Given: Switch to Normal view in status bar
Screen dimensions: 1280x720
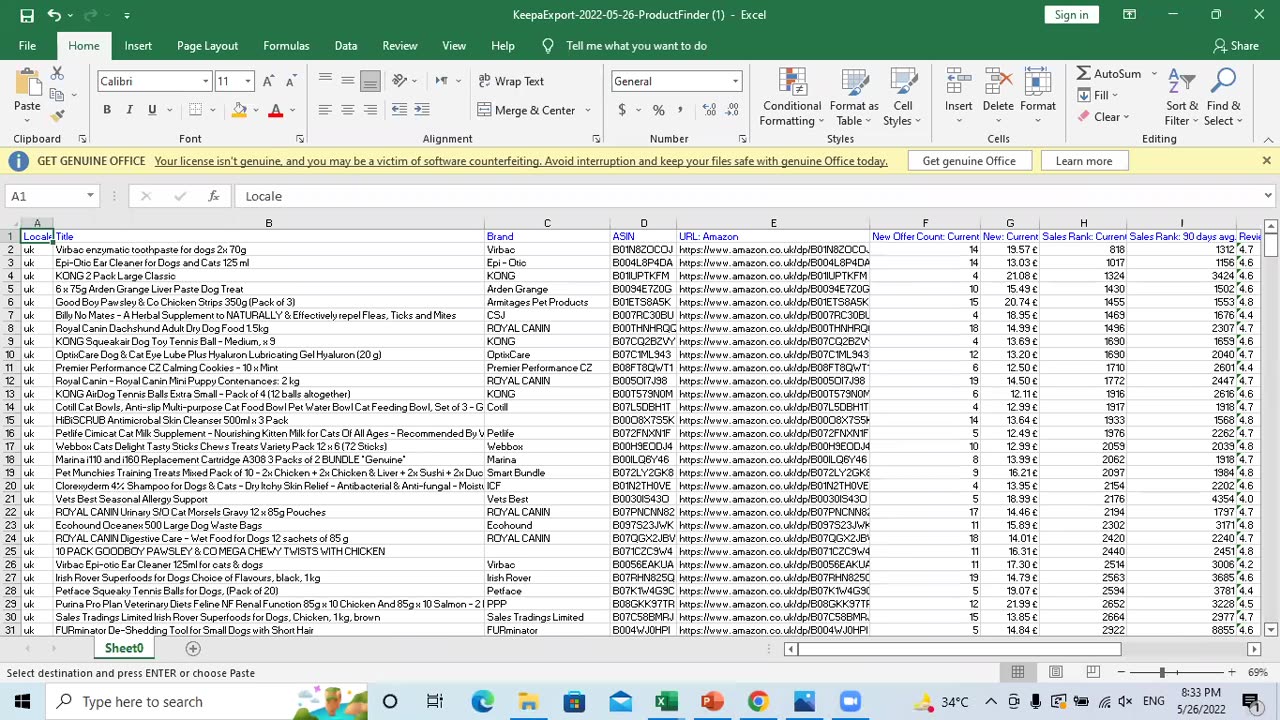Looking at the screenshot, I should tap(1017, 673).
